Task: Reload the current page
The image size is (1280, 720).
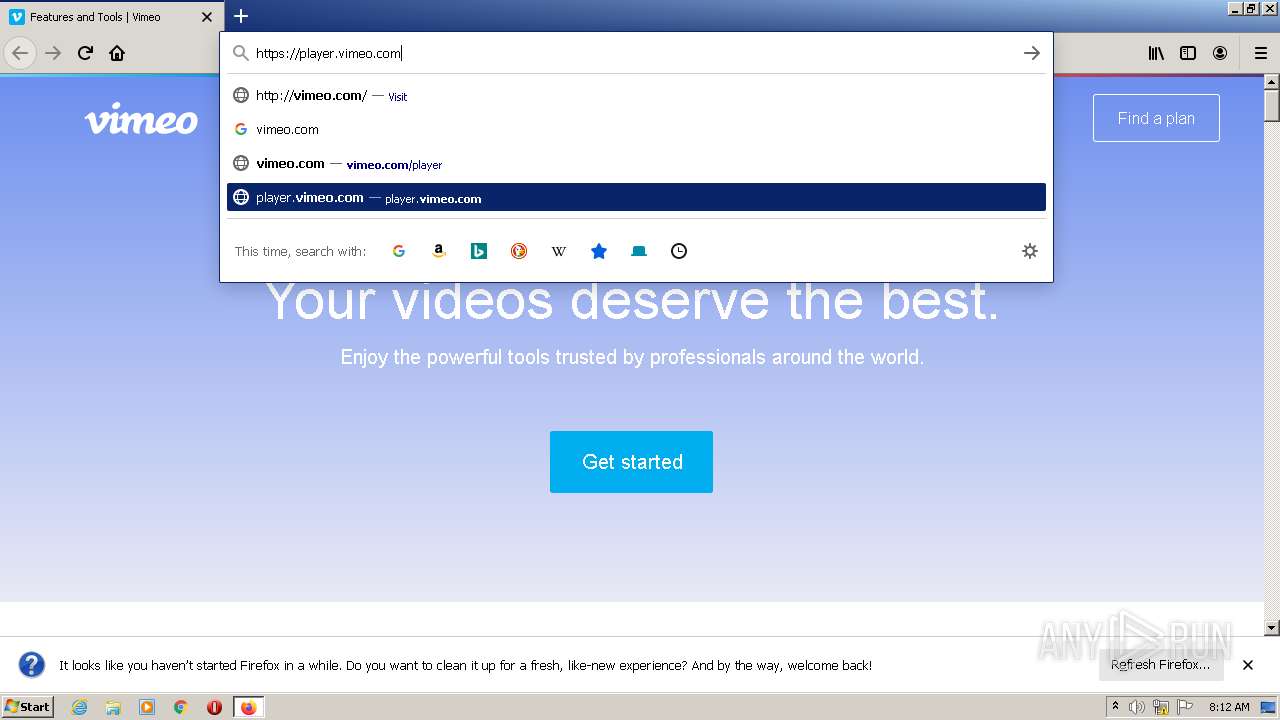Action: point(85,53)
